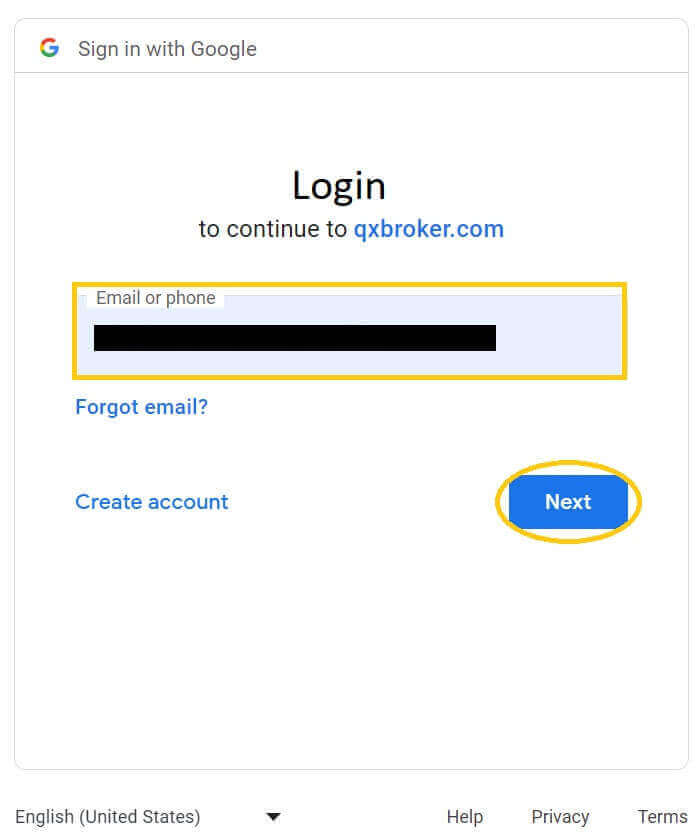Select the Login heading text

tap(339, 186)
